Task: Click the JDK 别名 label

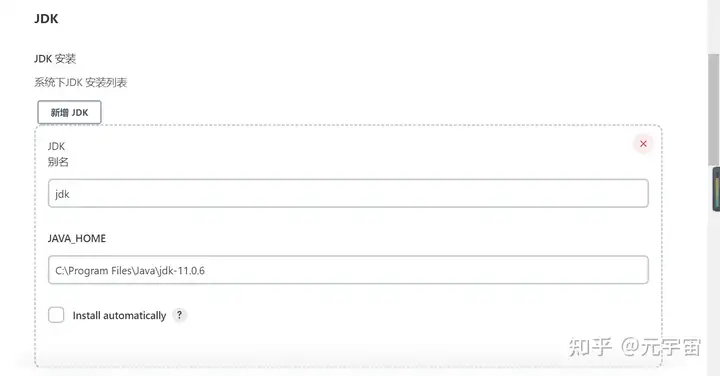Action: 58,154
